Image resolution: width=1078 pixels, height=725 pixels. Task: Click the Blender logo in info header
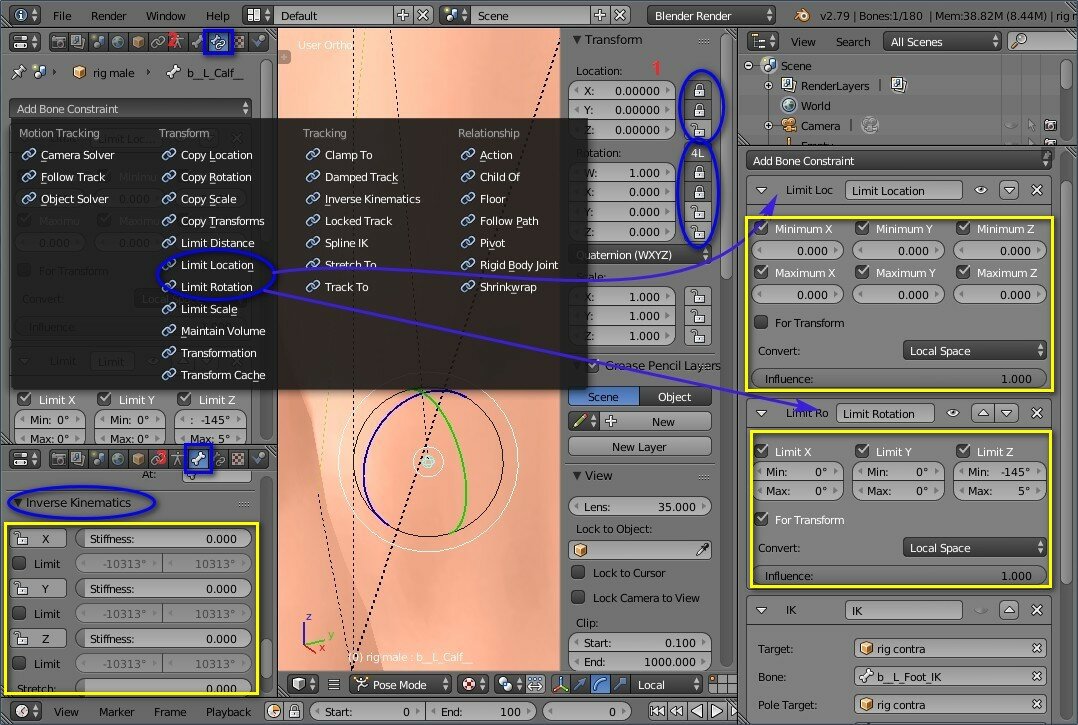(802, 15)
